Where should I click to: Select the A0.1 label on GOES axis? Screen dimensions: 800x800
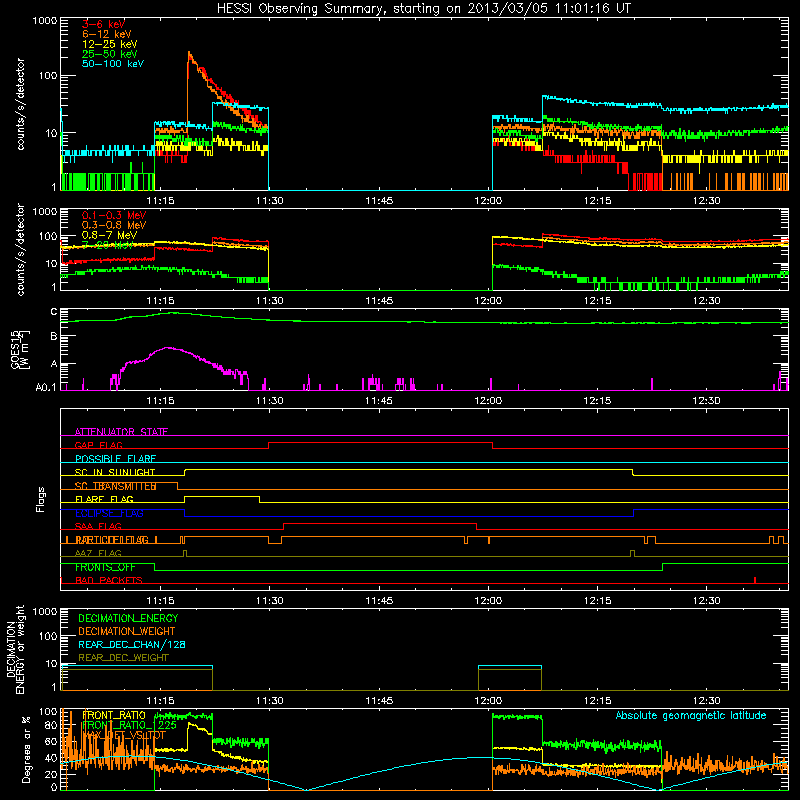pos(46,388)
